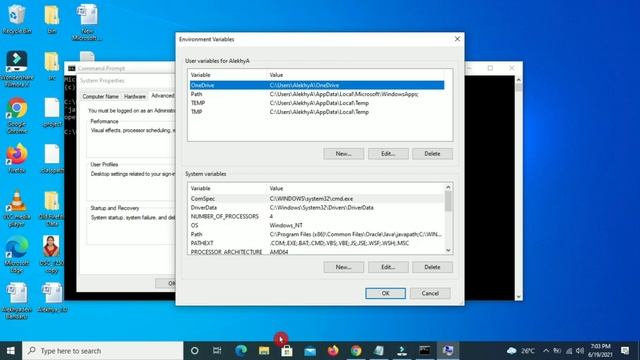640x360 pixels.
Task: Open the weather widget in system tray
Action: tap(521, 351)
